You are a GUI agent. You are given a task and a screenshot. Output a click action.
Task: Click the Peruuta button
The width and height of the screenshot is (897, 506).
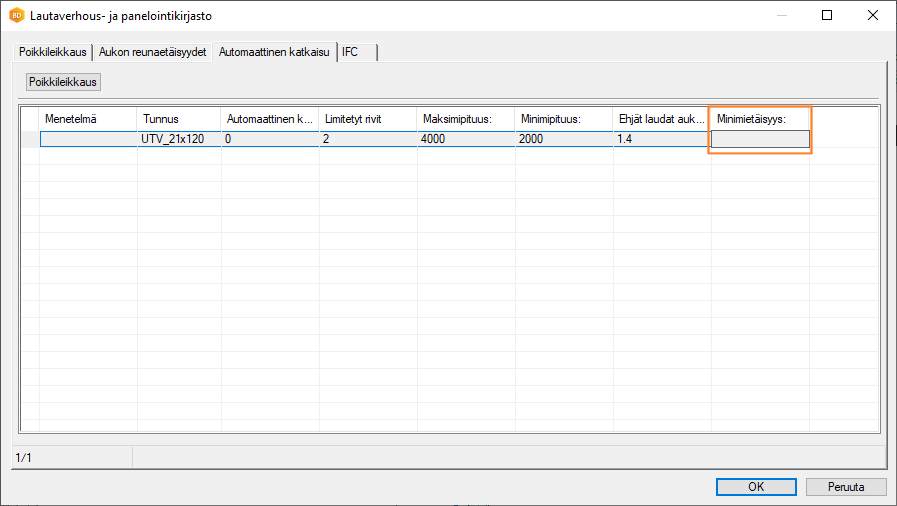pyautogui.click(x=846, y=487)
